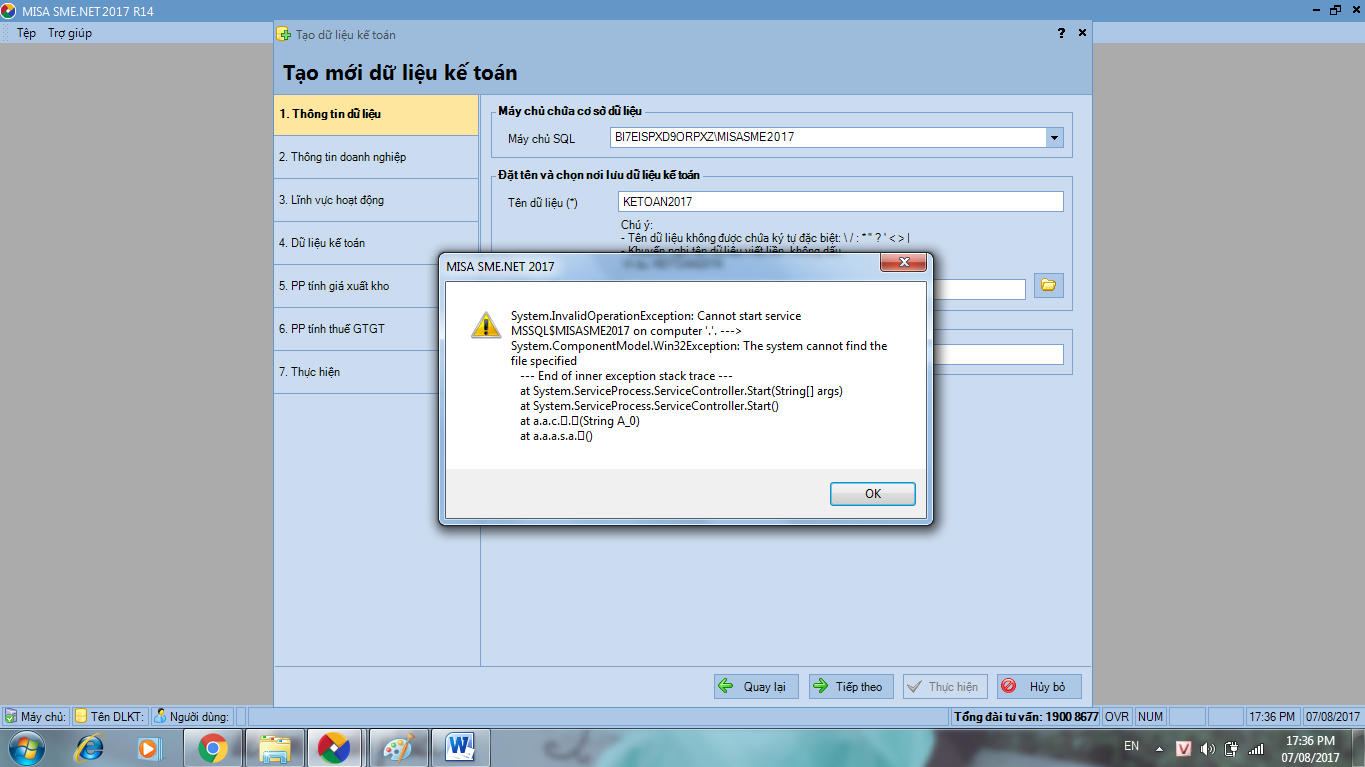This screenshot has height=767, width=1365.
Task: Select step 4. Dữ liệu kế toán
Action: click(376, 243)
